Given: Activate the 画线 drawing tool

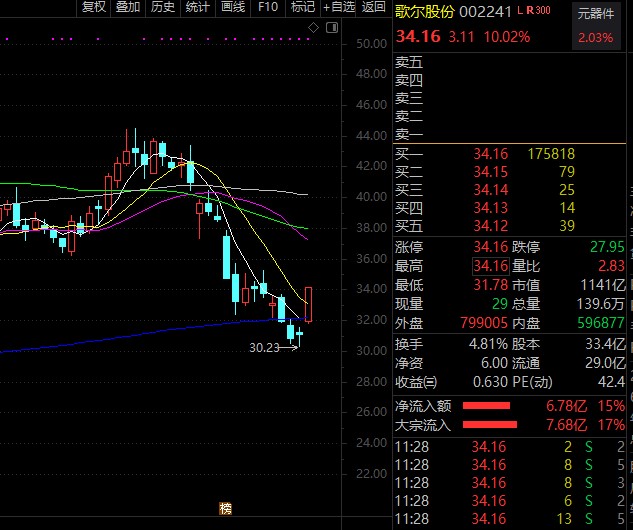Looking at the screenshot, I should (232, 7).
